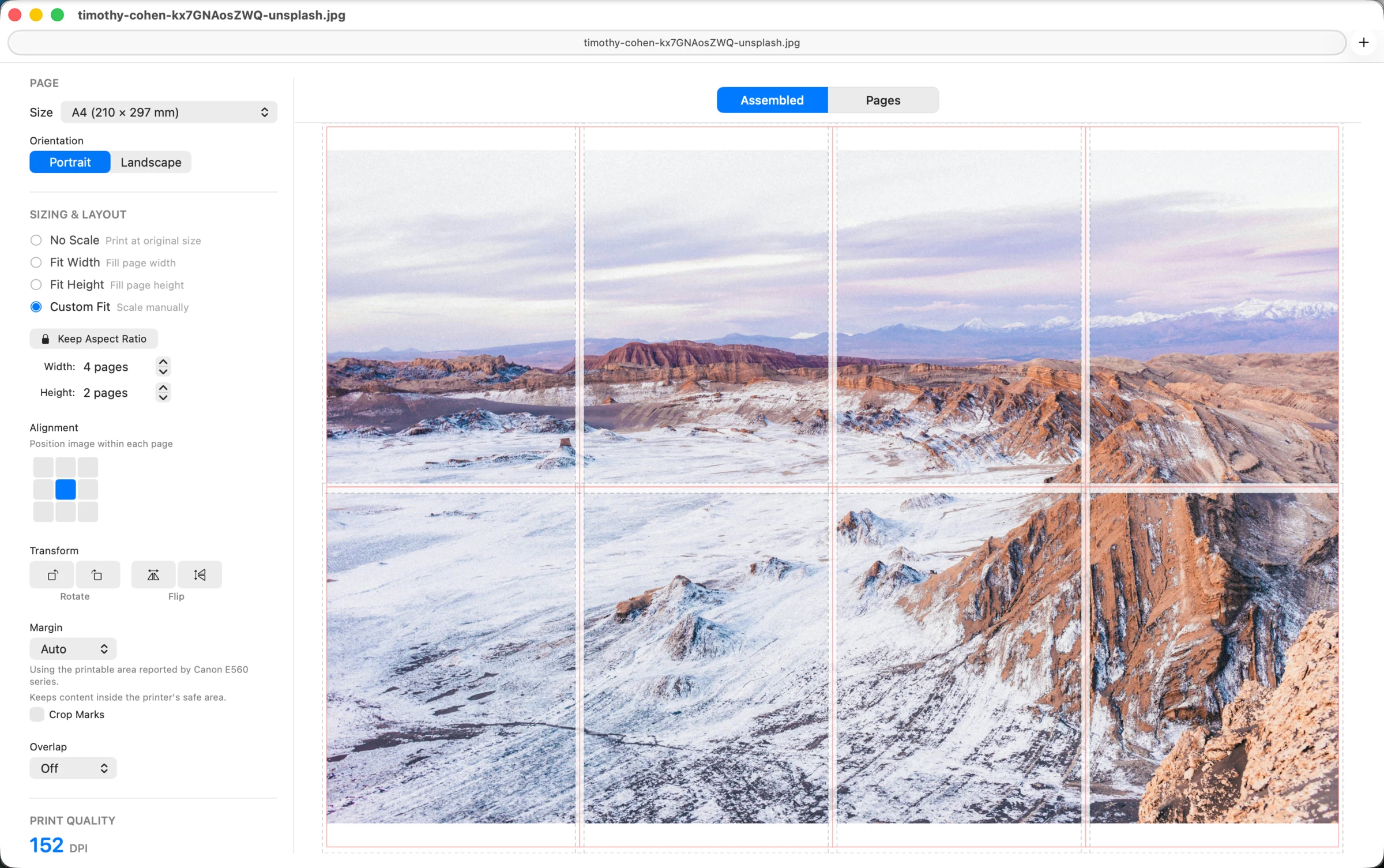Open the Margin Auto dropdown

click(x=73, y=649)
